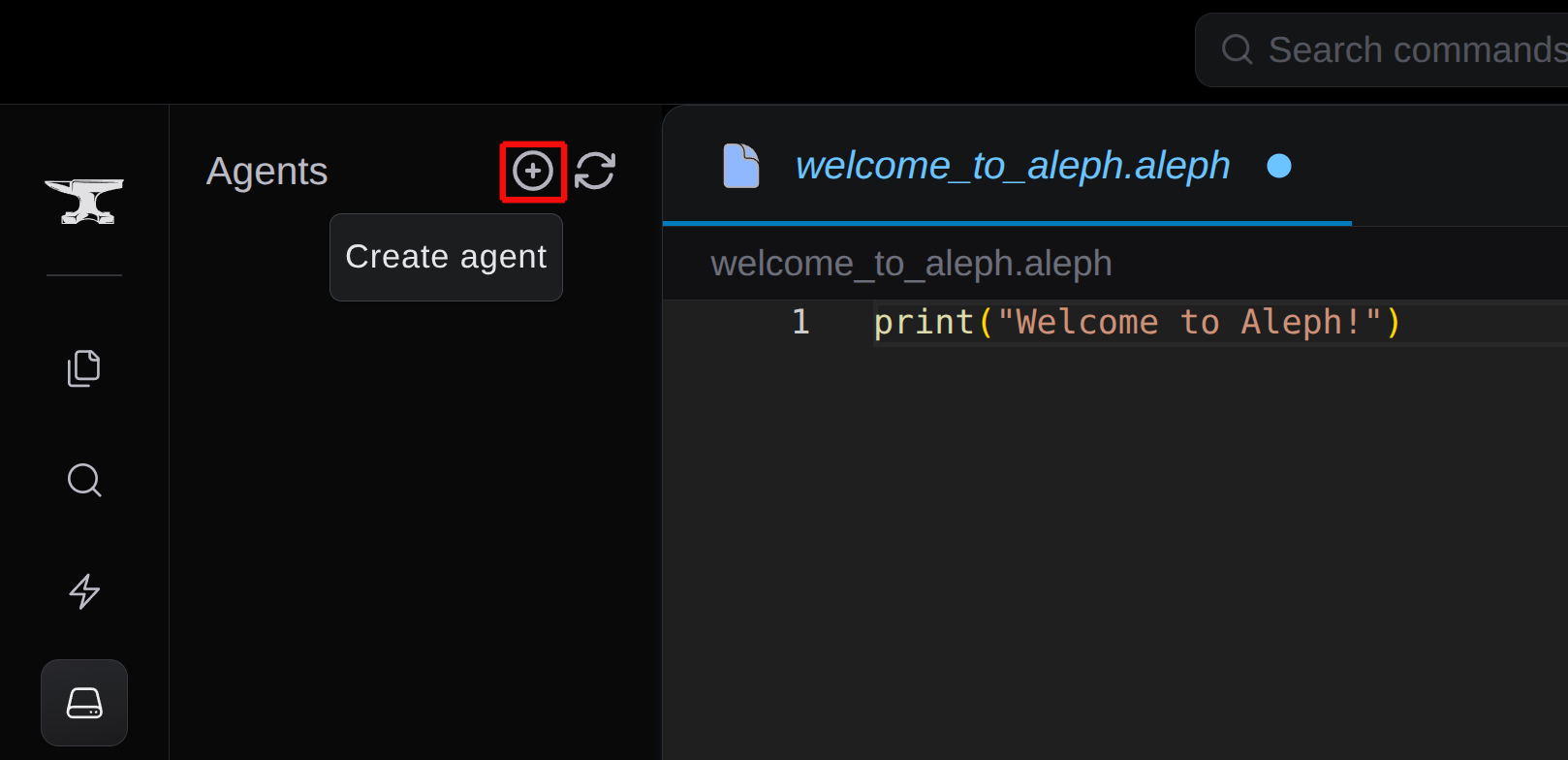The image size is (1568, 760).
Task: Open the file explorer sidebar icon
Action: [x=84, y=367]
